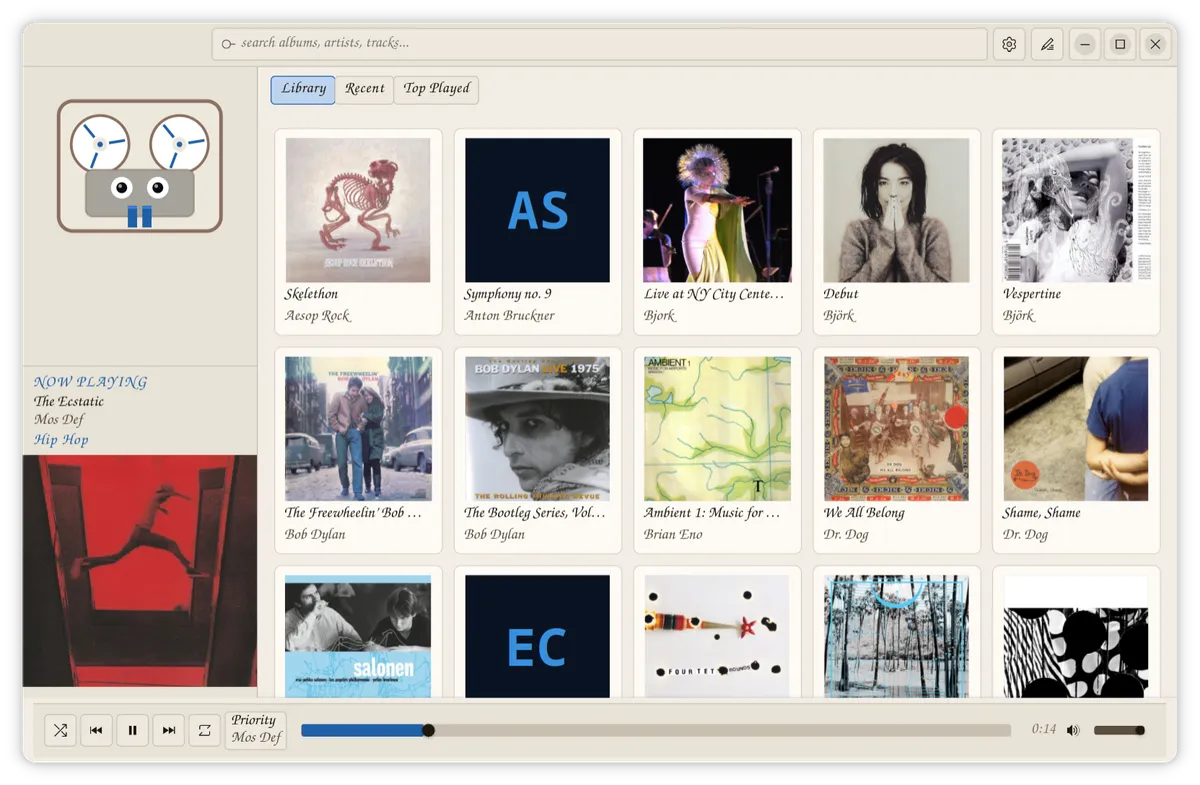
Task: Click the playback progress bar
Action: [x=656, y=730]
